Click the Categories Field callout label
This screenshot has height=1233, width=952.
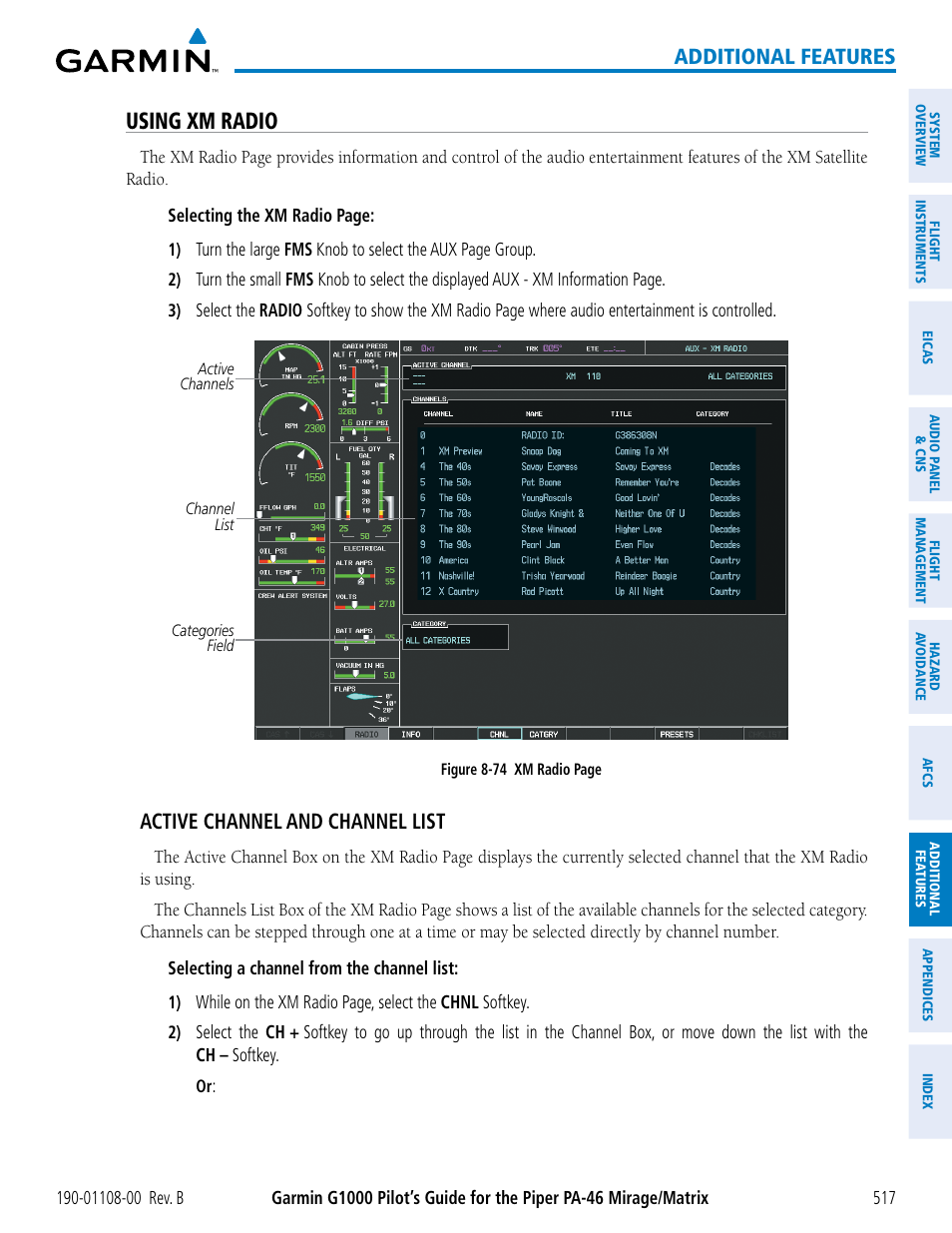[203, 638]
